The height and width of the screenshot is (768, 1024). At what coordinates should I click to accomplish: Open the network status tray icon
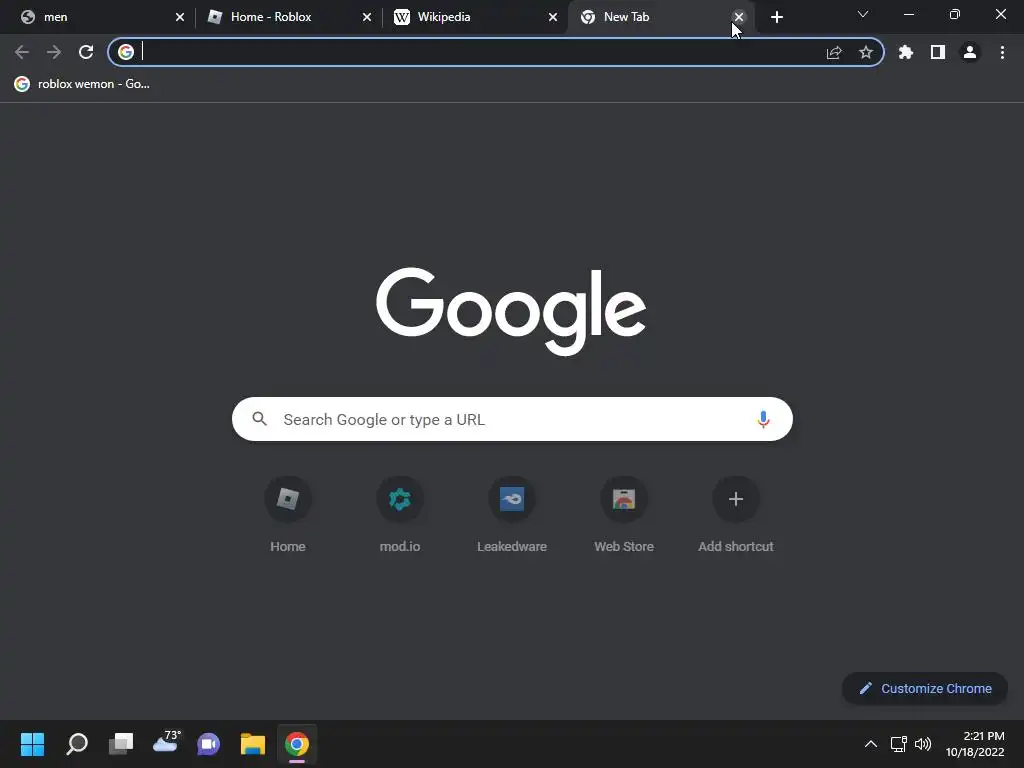click(x=899, y=744)
